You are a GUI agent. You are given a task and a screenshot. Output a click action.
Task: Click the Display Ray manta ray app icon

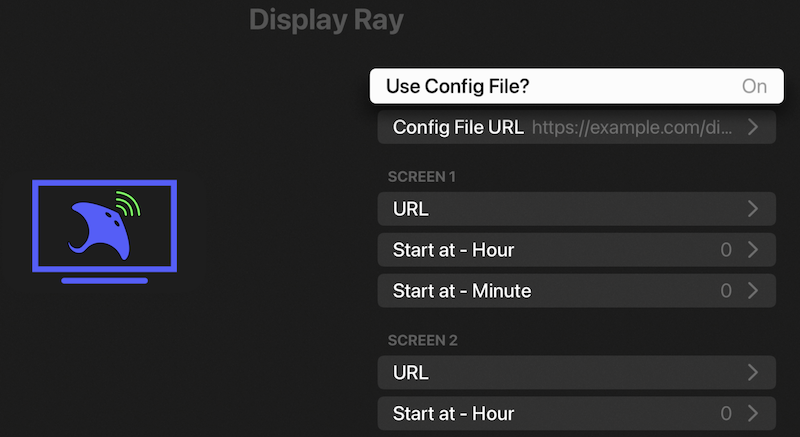pos(105,232)
